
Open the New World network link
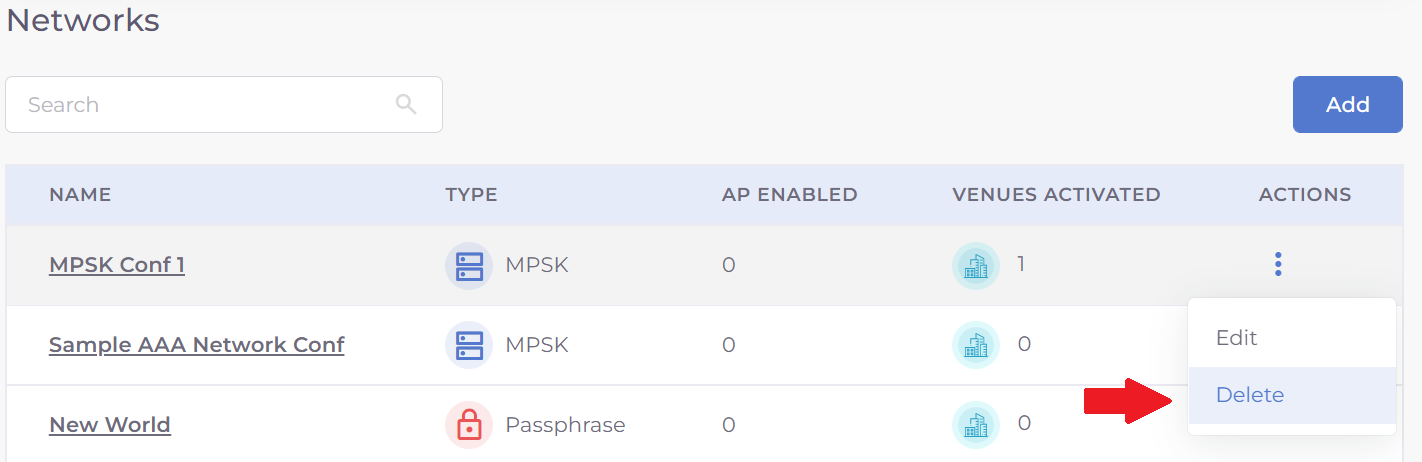[110, 425]
